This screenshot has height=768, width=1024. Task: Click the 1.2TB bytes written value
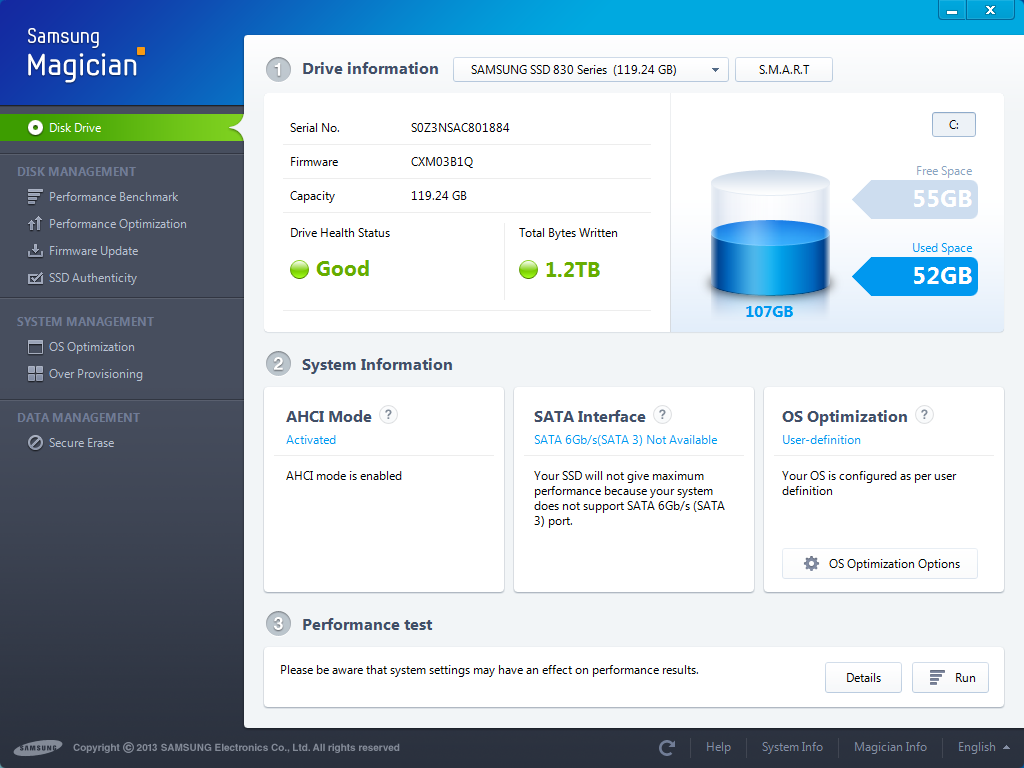pyautogui.click(x=572, y=269)
